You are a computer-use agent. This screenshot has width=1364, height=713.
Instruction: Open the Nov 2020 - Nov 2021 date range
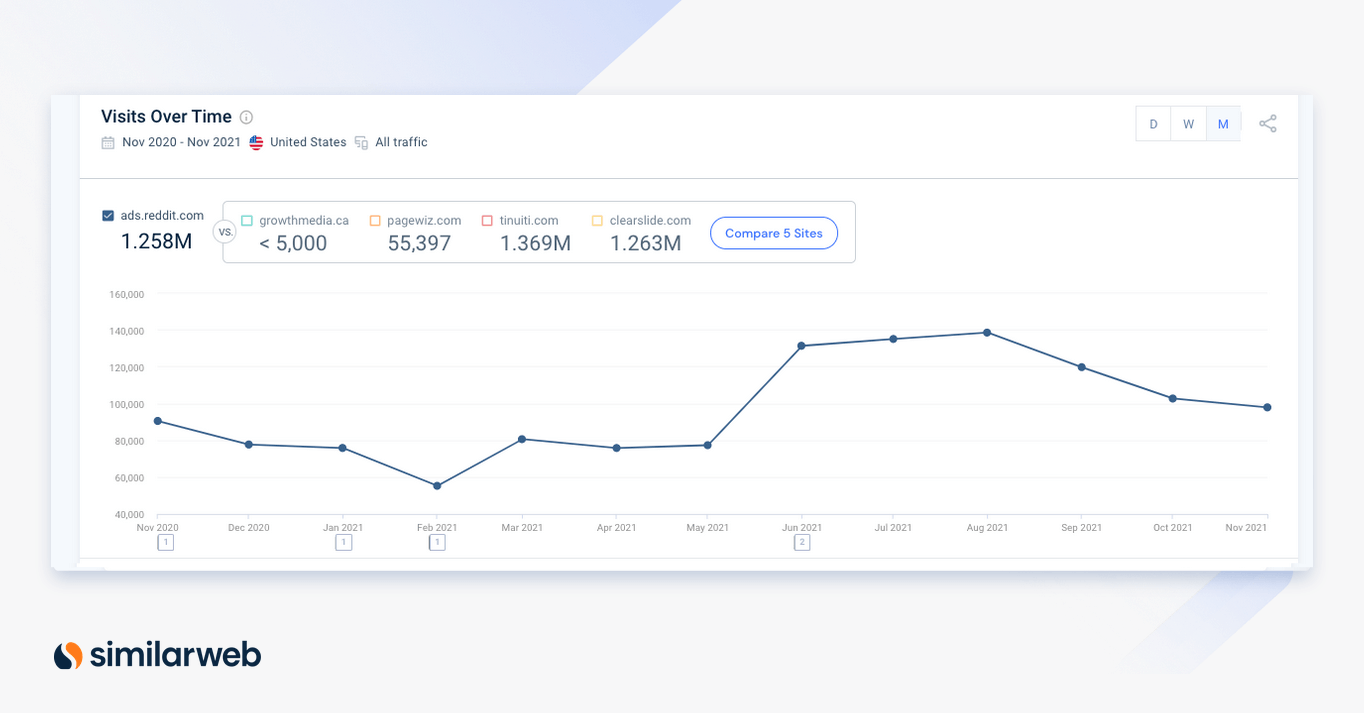[x=181, y=142]
